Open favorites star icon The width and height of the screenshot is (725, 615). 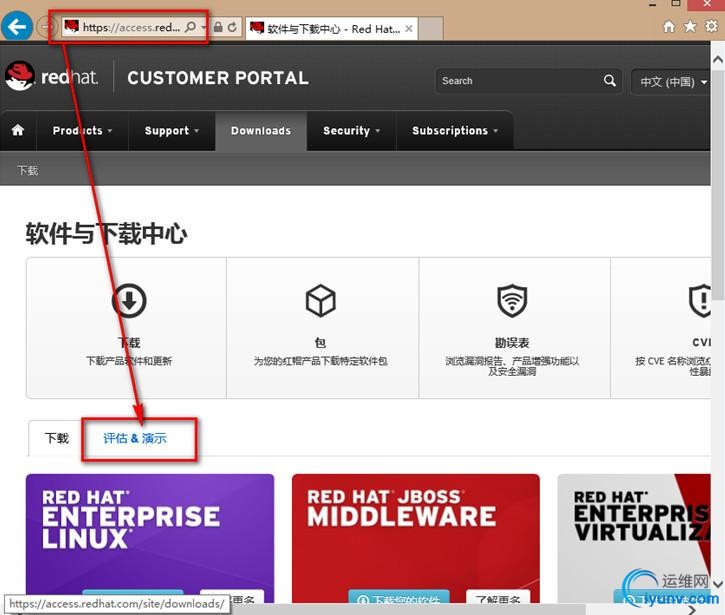point(689,26)
